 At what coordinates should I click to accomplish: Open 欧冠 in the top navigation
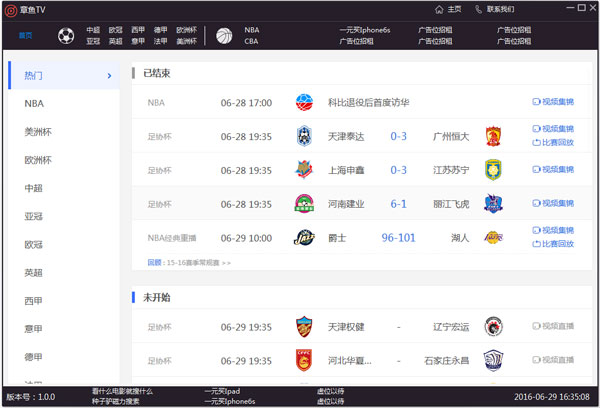(x=115, y=30)
